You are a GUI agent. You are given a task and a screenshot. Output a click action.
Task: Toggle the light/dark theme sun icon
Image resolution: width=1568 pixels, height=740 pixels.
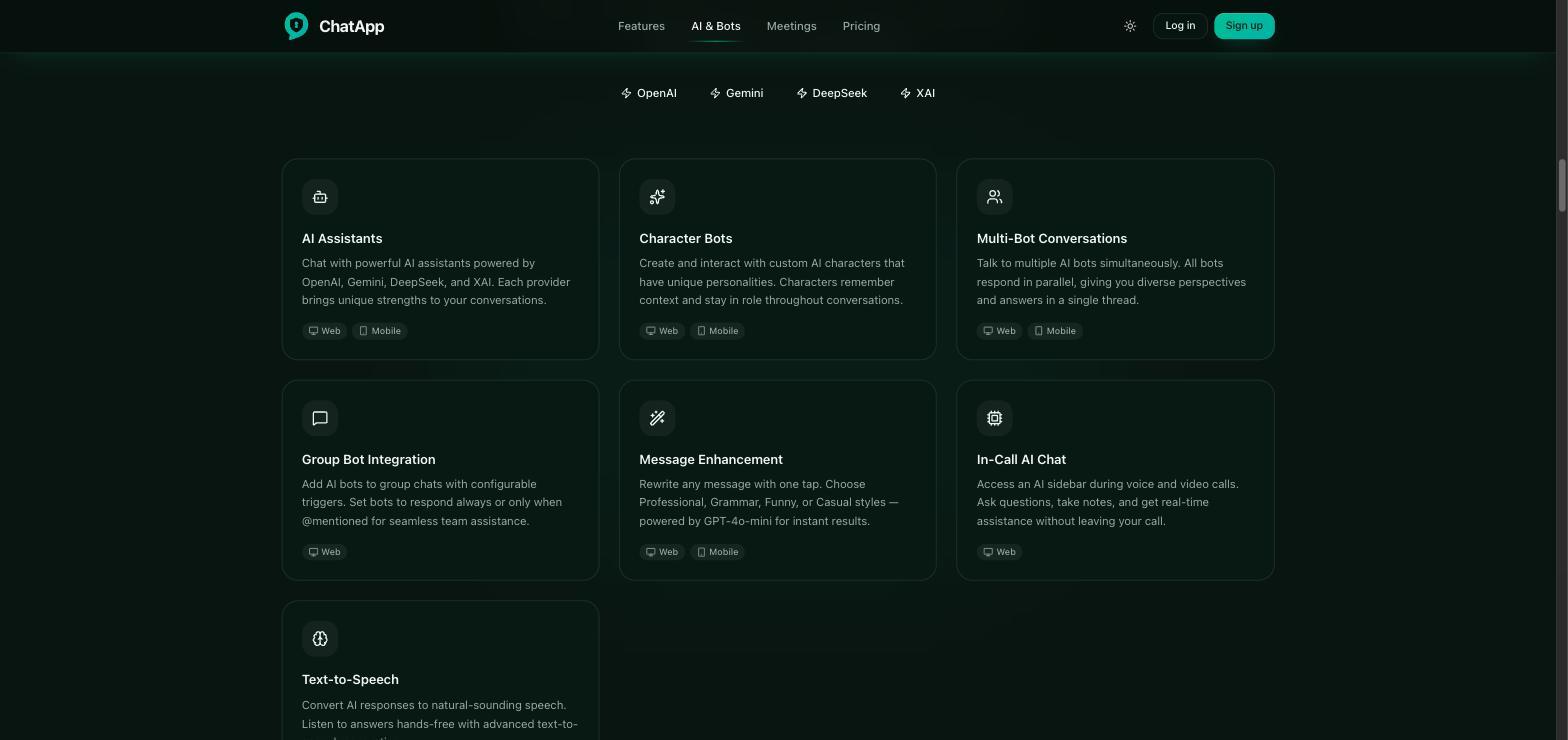(x=1130, y=26)
